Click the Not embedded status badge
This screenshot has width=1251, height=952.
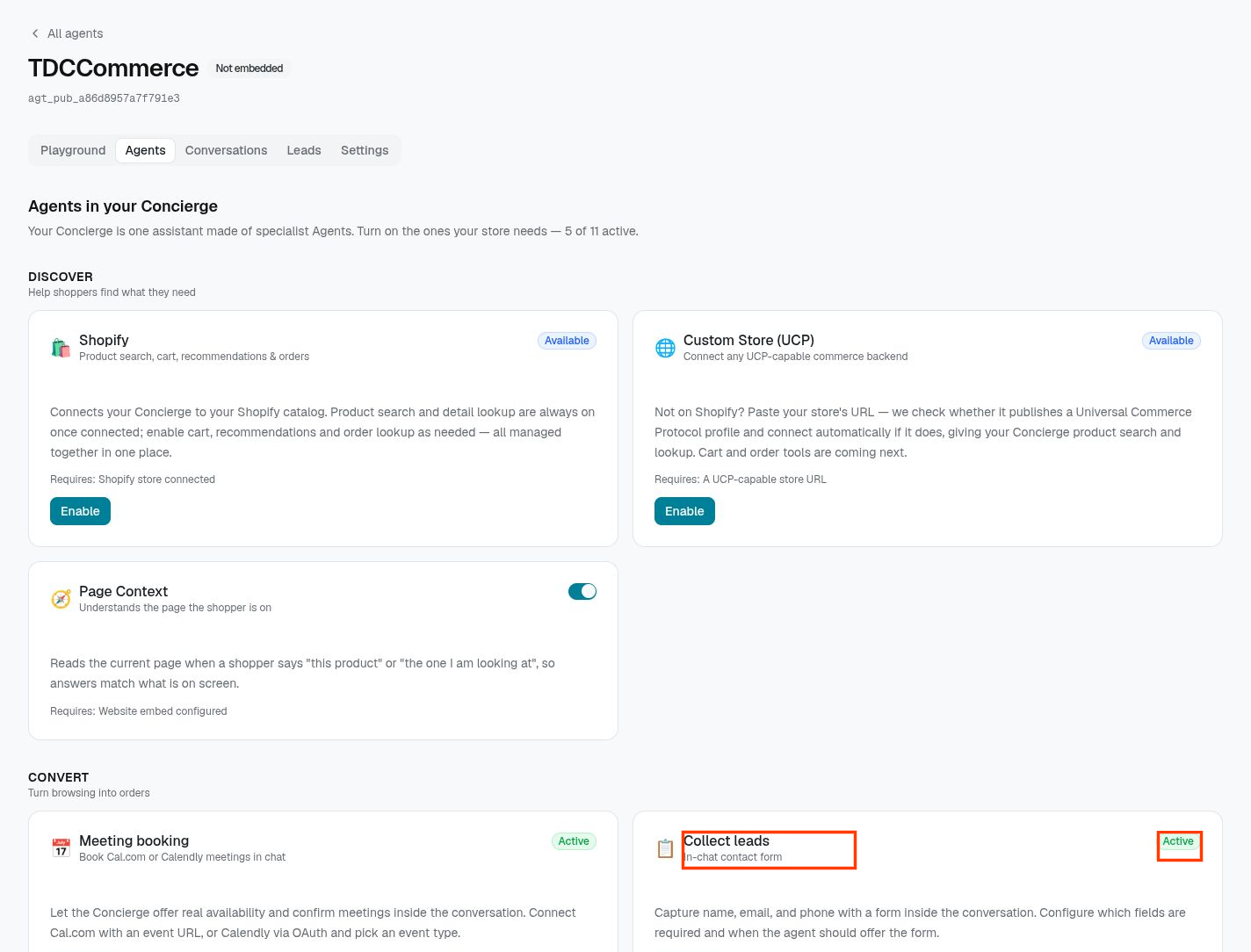coord(249,69)
